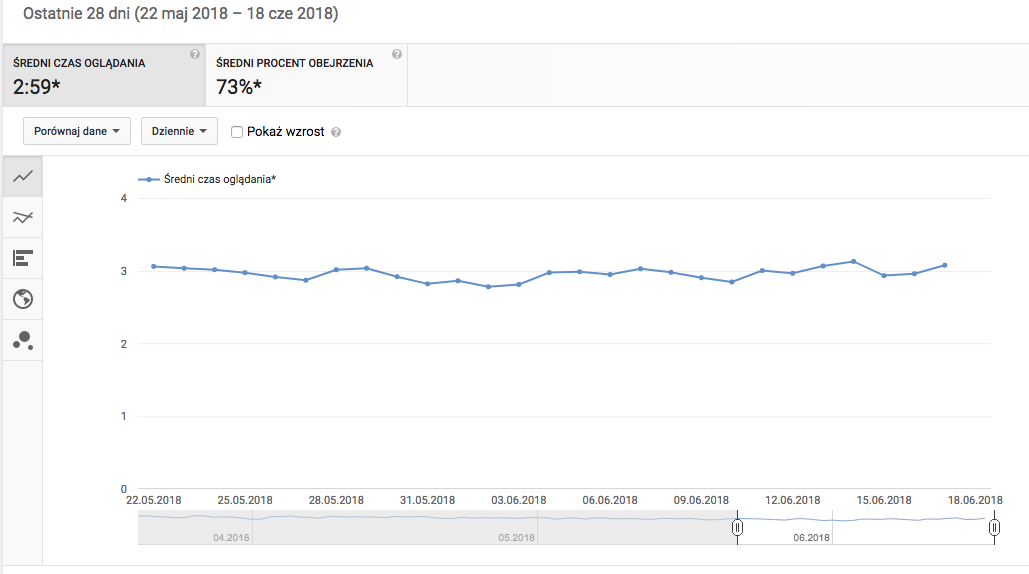Switch to the multi-line chart icon

click(23, 217)
